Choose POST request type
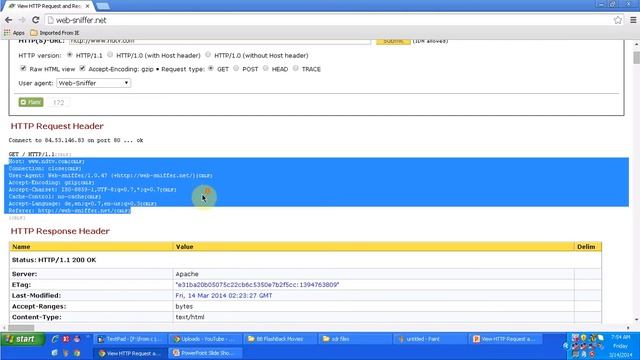Screen dimensions: 640x360 (x=236, y=69)
